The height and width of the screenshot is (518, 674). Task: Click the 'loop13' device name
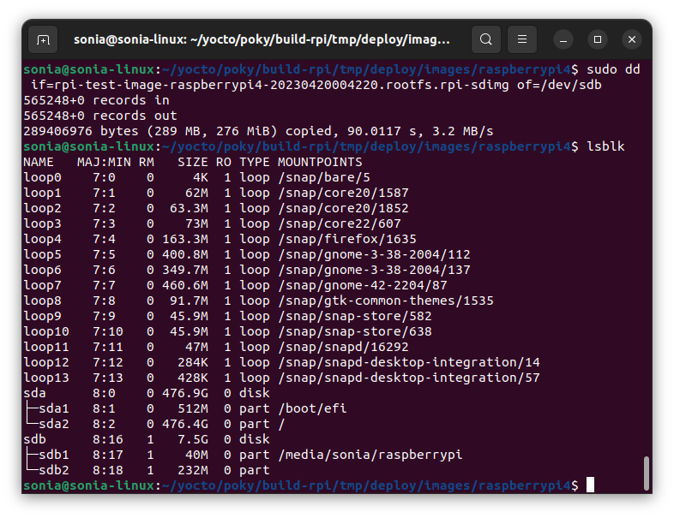coord(46,378)
